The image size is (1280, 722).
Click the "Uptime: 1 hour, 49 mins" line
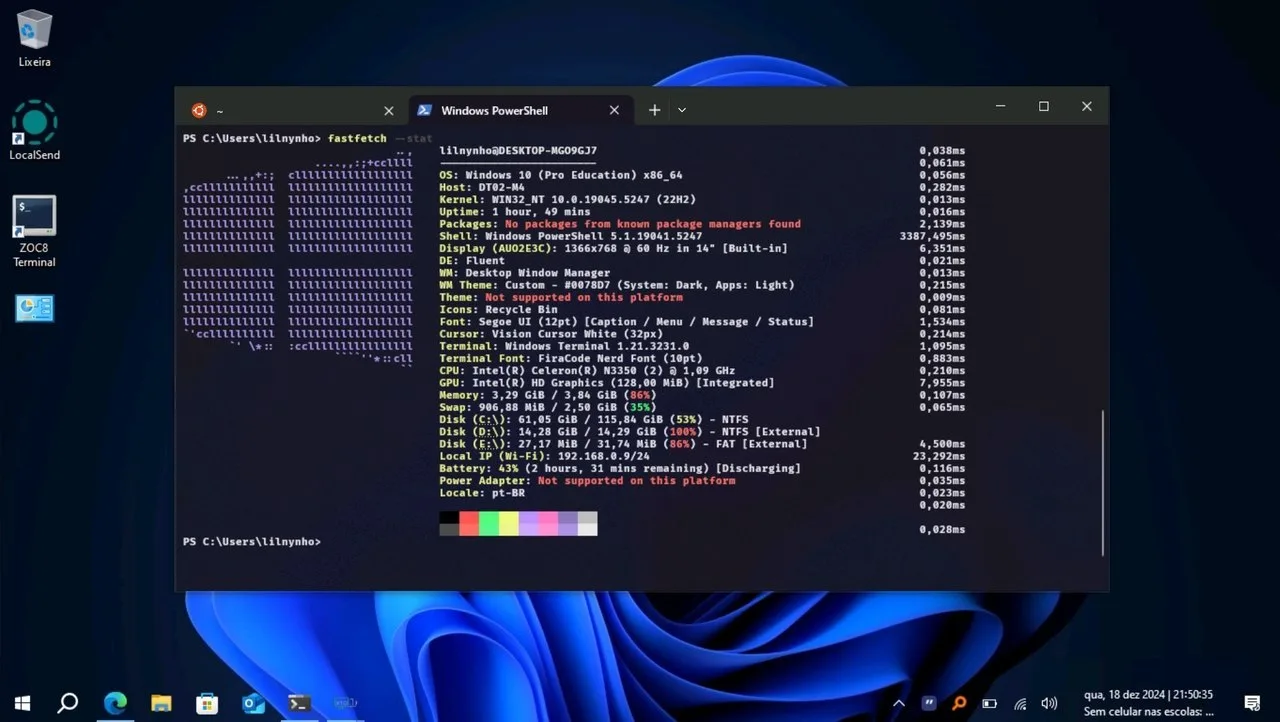coord(515,211)
